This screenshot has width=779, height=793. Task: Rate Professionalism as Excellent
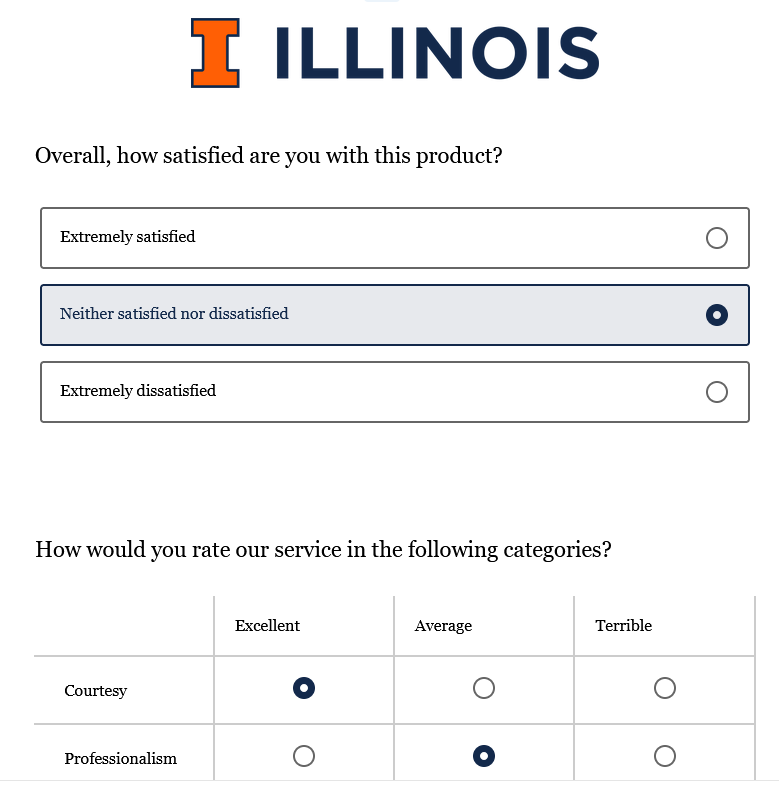(x=304, y=756)
